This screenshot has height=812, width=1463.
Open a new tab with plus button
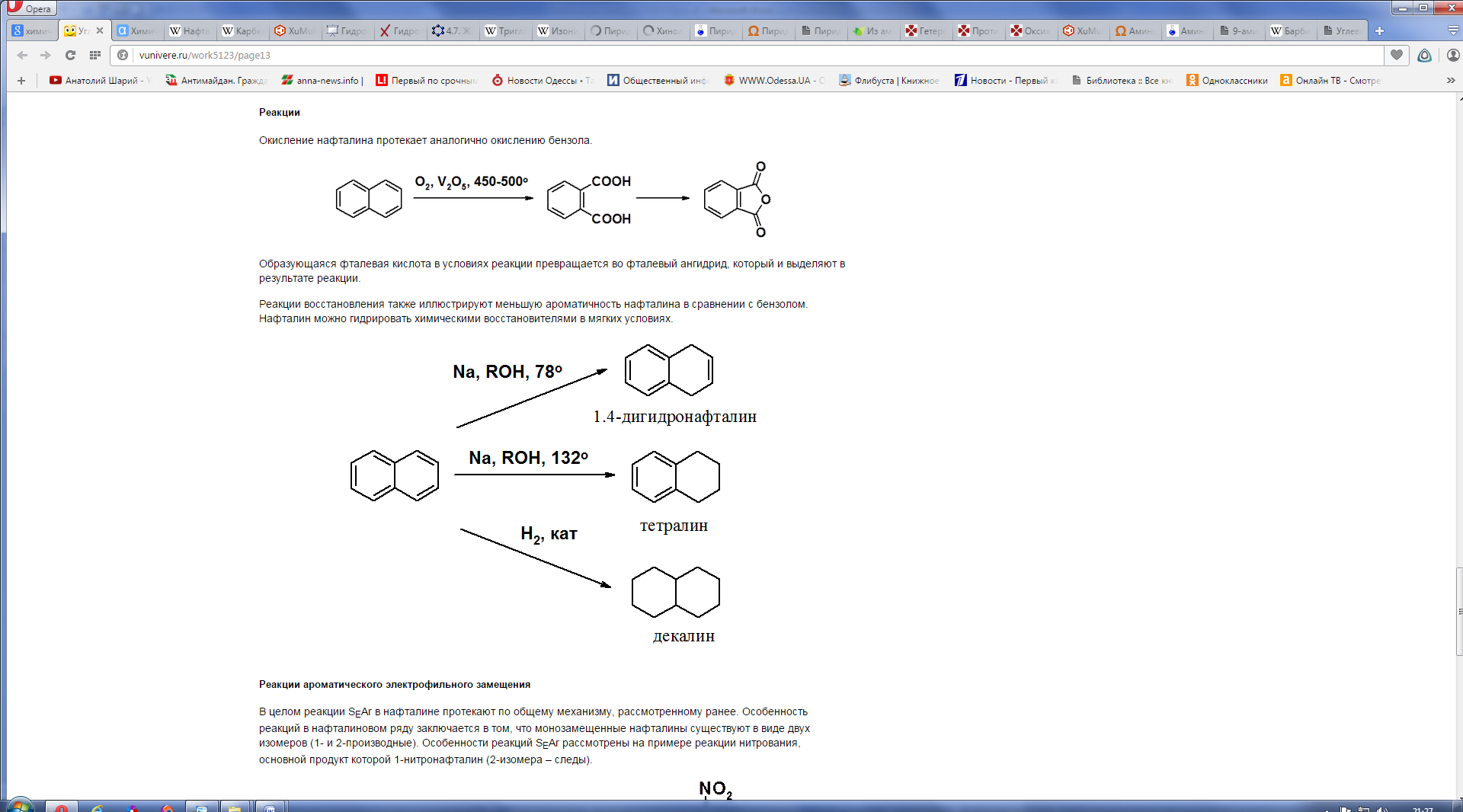point(1379,31)
